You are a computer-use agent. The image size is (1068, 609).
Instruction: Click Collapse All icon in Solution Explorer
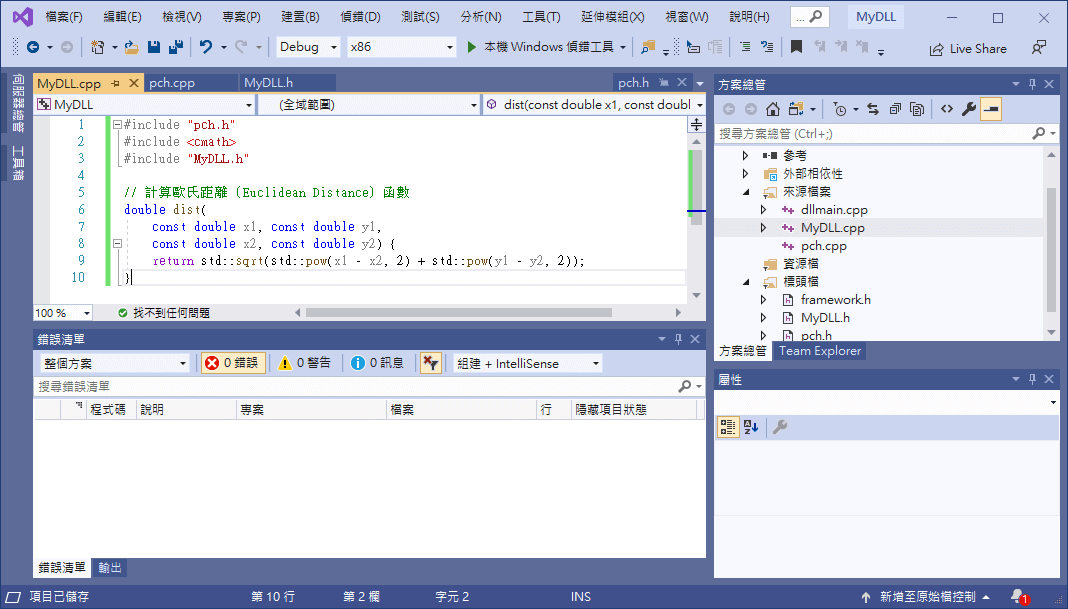coord(895,109)
